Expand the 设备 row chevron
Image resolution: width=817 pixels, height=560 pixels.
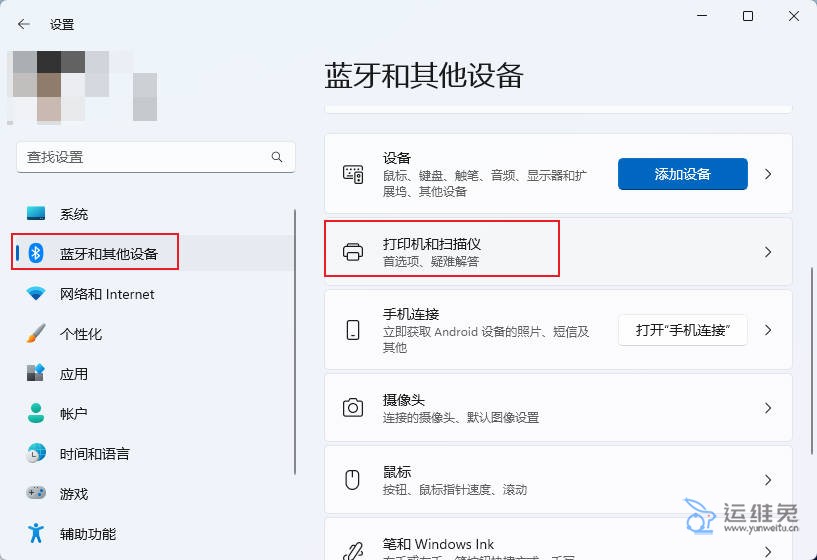tap(768, 174)
